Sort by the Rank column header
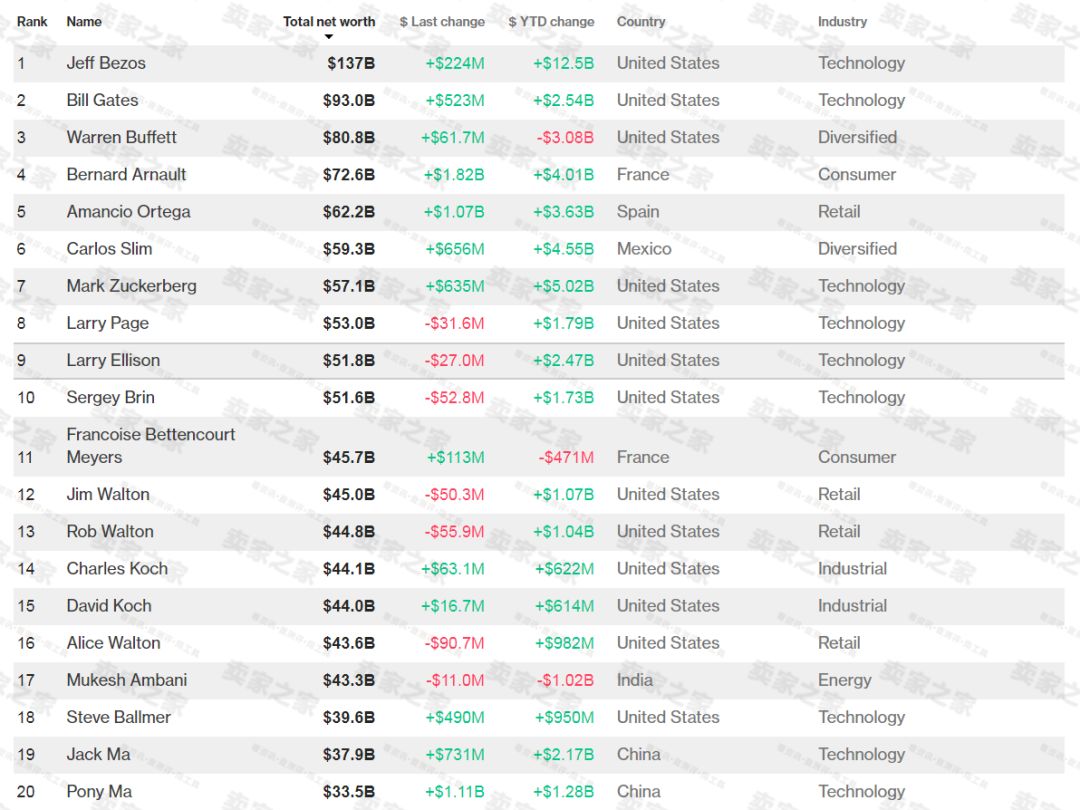This screenshot has width=1080, height=810. click(32, 21)
